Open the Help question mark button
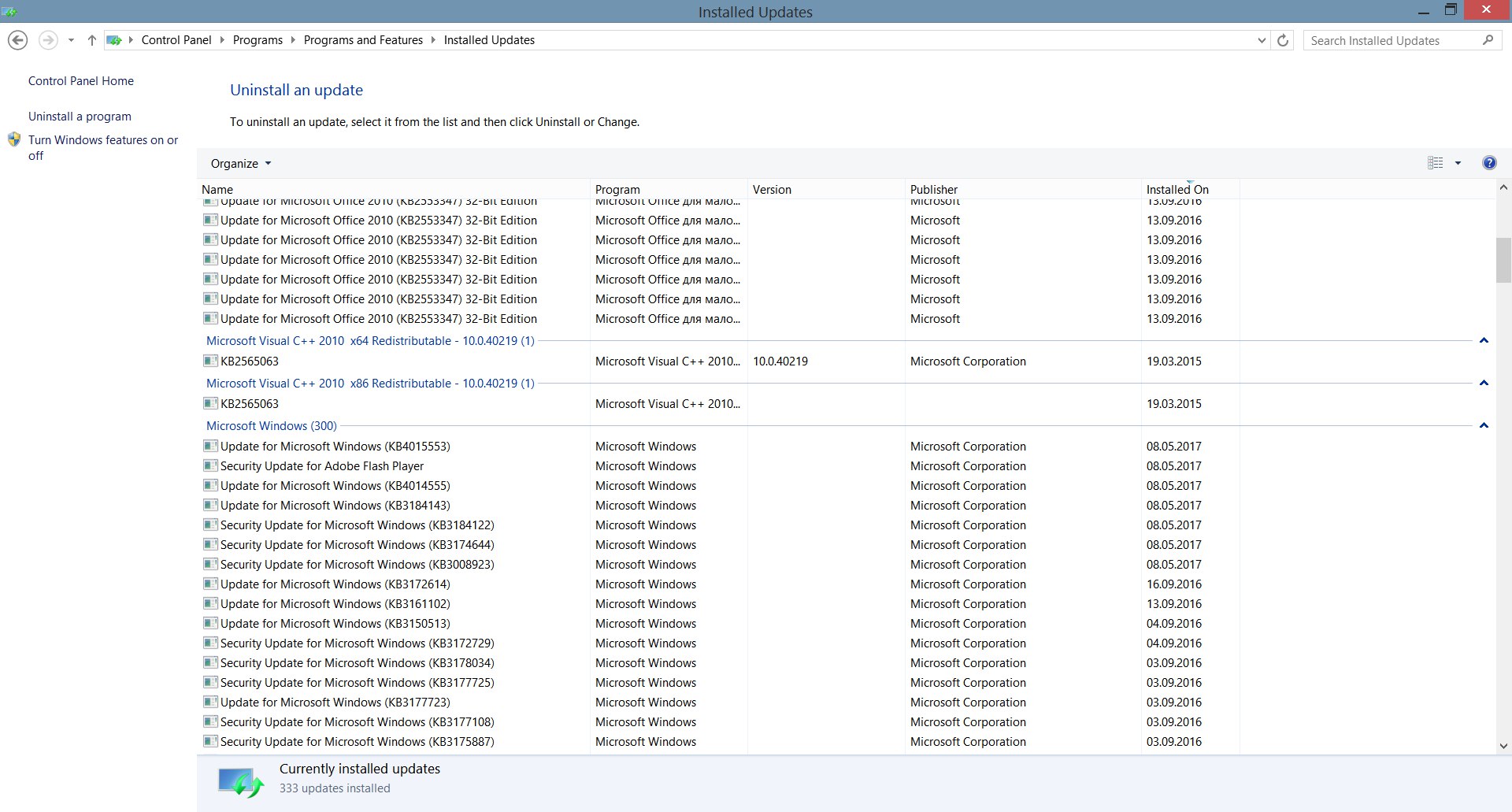This screenshot has width=1512, height=812. (1489, 163)
